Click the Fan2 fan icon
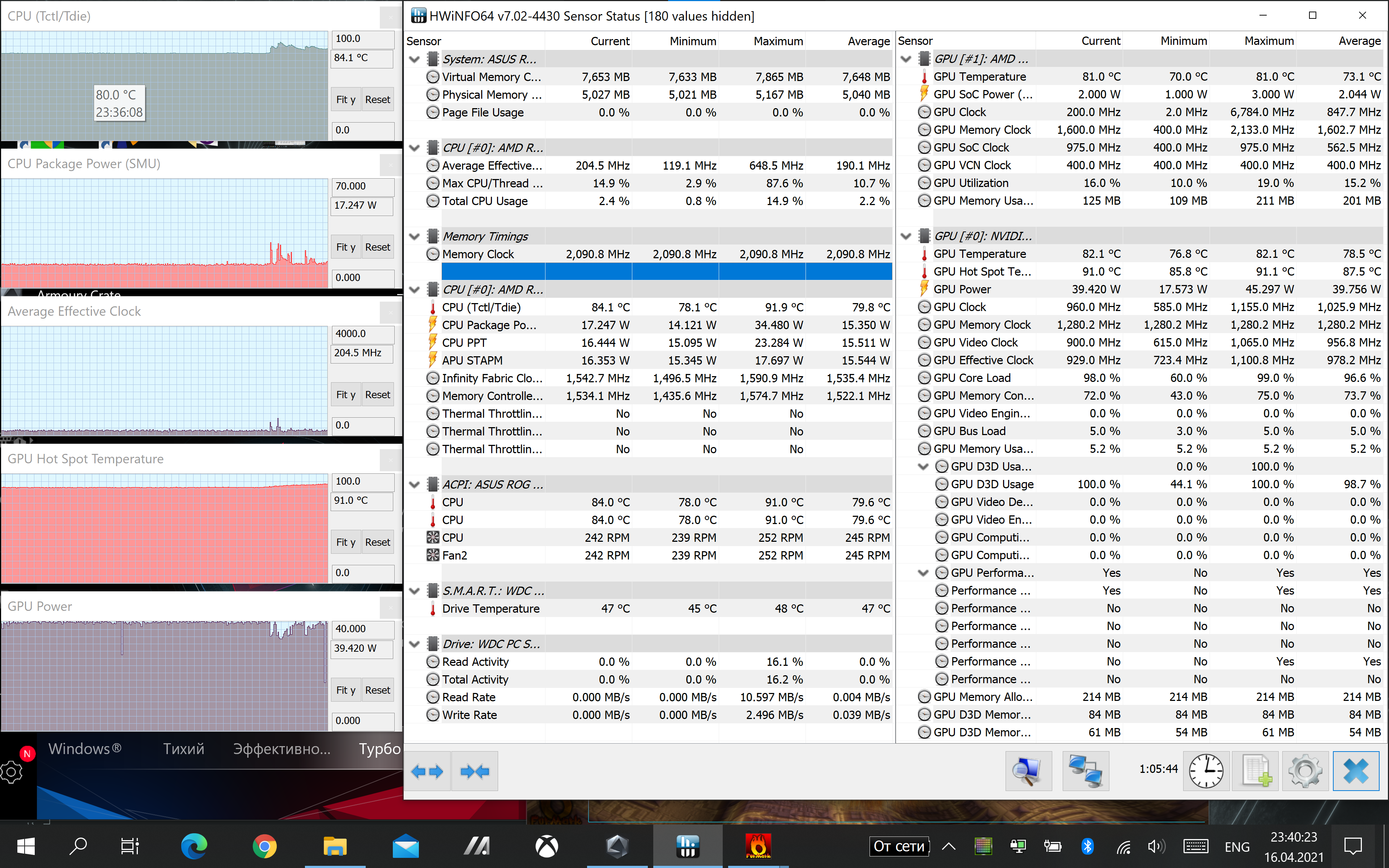 (x=433, y=555)
